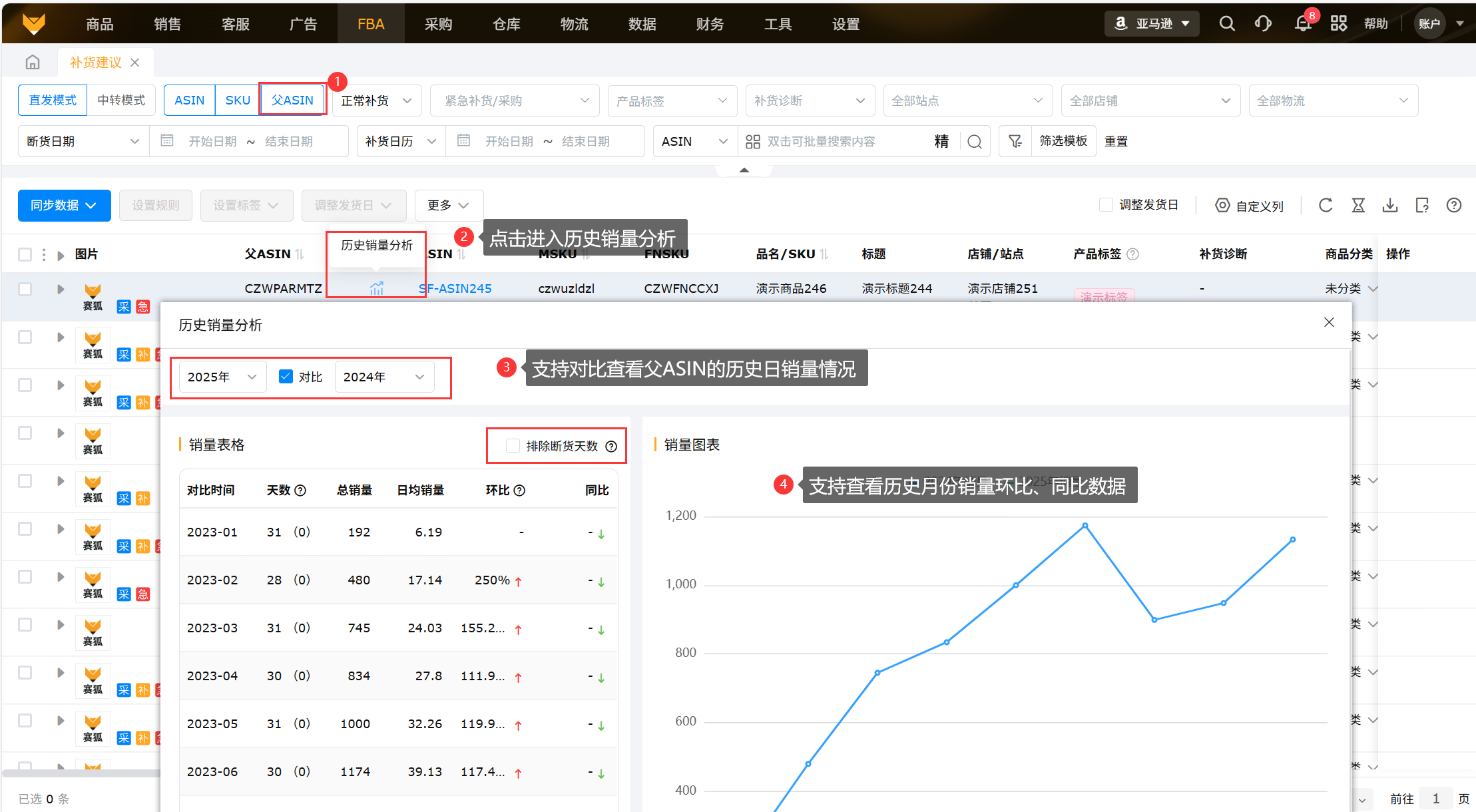1476x812 pixels.
Task: Open the apps grid icon
Action: (1338, 24)
